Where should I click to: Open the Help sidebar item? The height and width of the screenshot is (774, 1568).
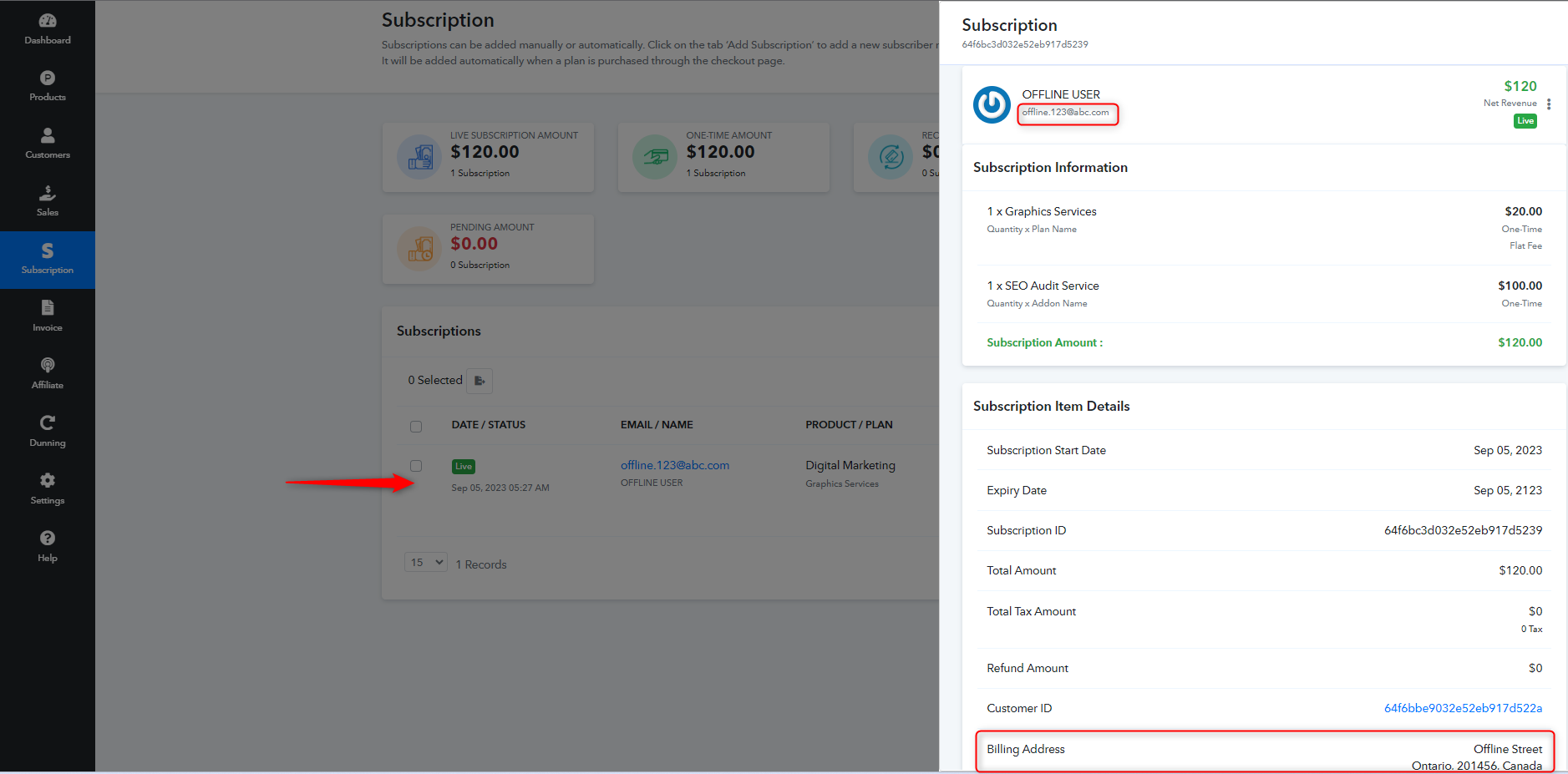coord(48,547)
